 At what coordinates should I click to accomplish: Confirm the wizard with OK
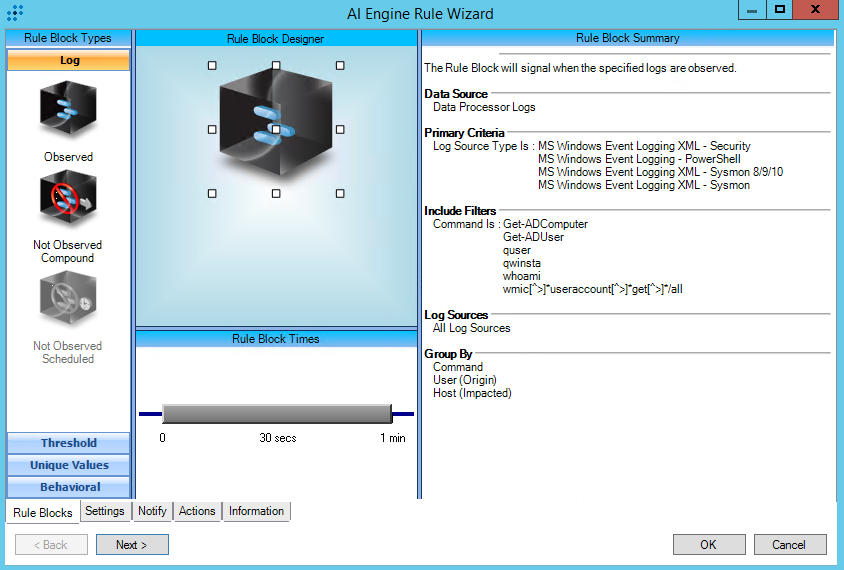pos(709,545)
